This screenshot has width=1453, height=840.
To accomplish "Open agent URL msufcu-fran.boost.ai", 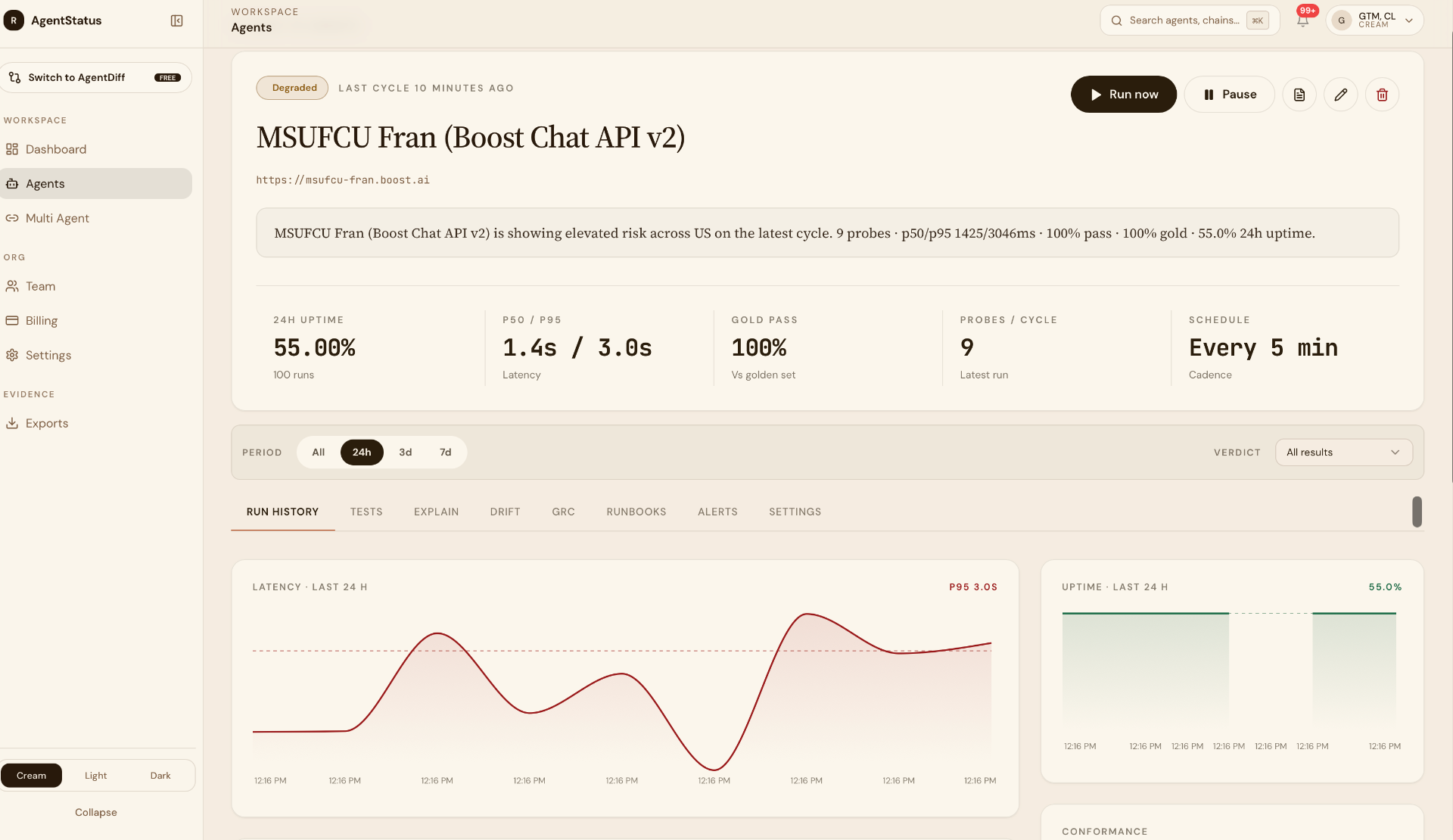I will (x=343, y=180).
